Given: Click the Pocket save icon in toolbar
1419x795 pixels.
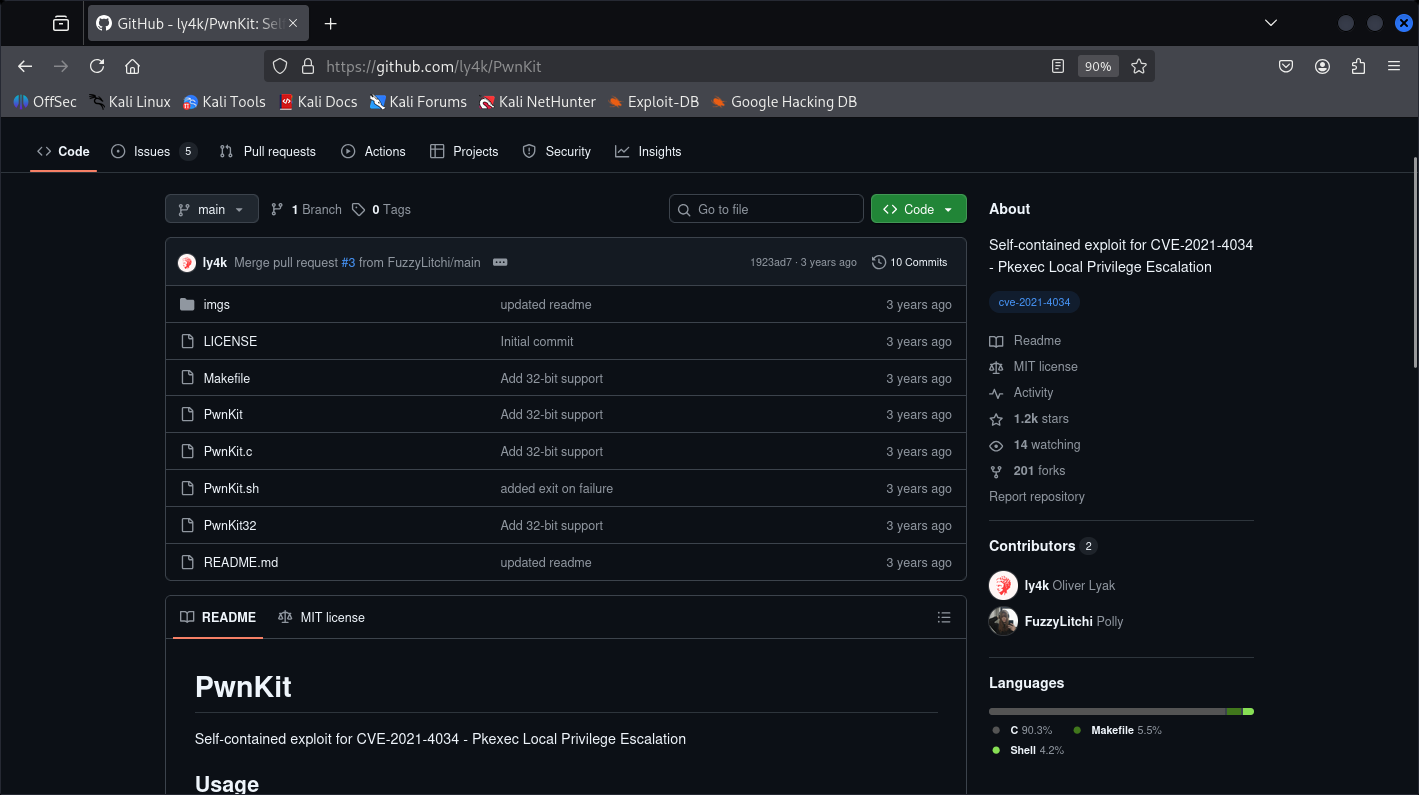Looking at the screenshot, I should coord(1286,66).
